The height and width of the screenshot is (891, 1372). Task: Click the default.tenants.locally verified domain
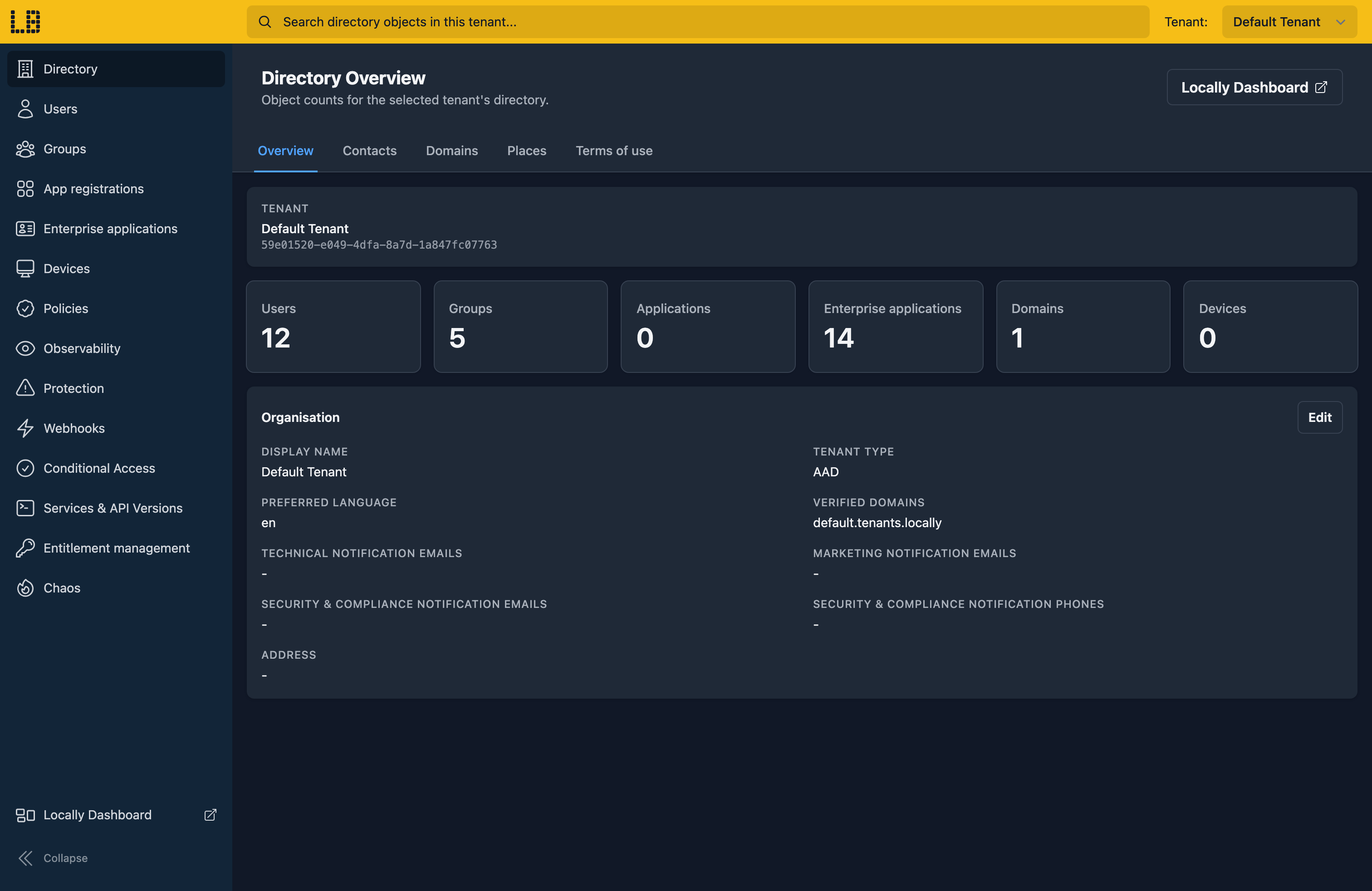(877, 523)
